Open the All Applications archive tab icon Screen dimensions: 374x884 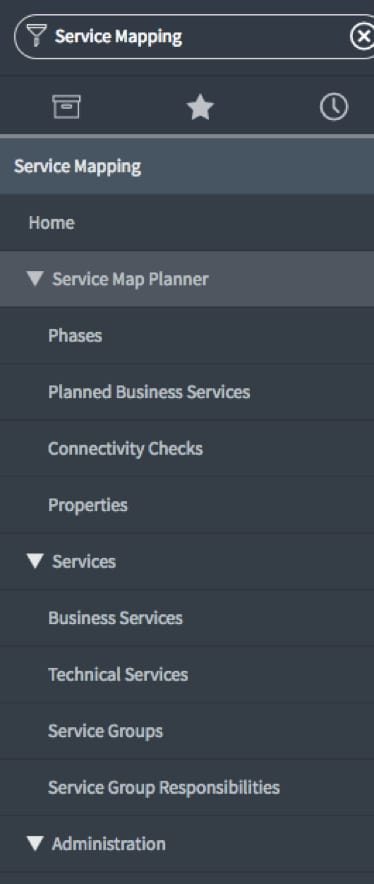pos(67,107)
